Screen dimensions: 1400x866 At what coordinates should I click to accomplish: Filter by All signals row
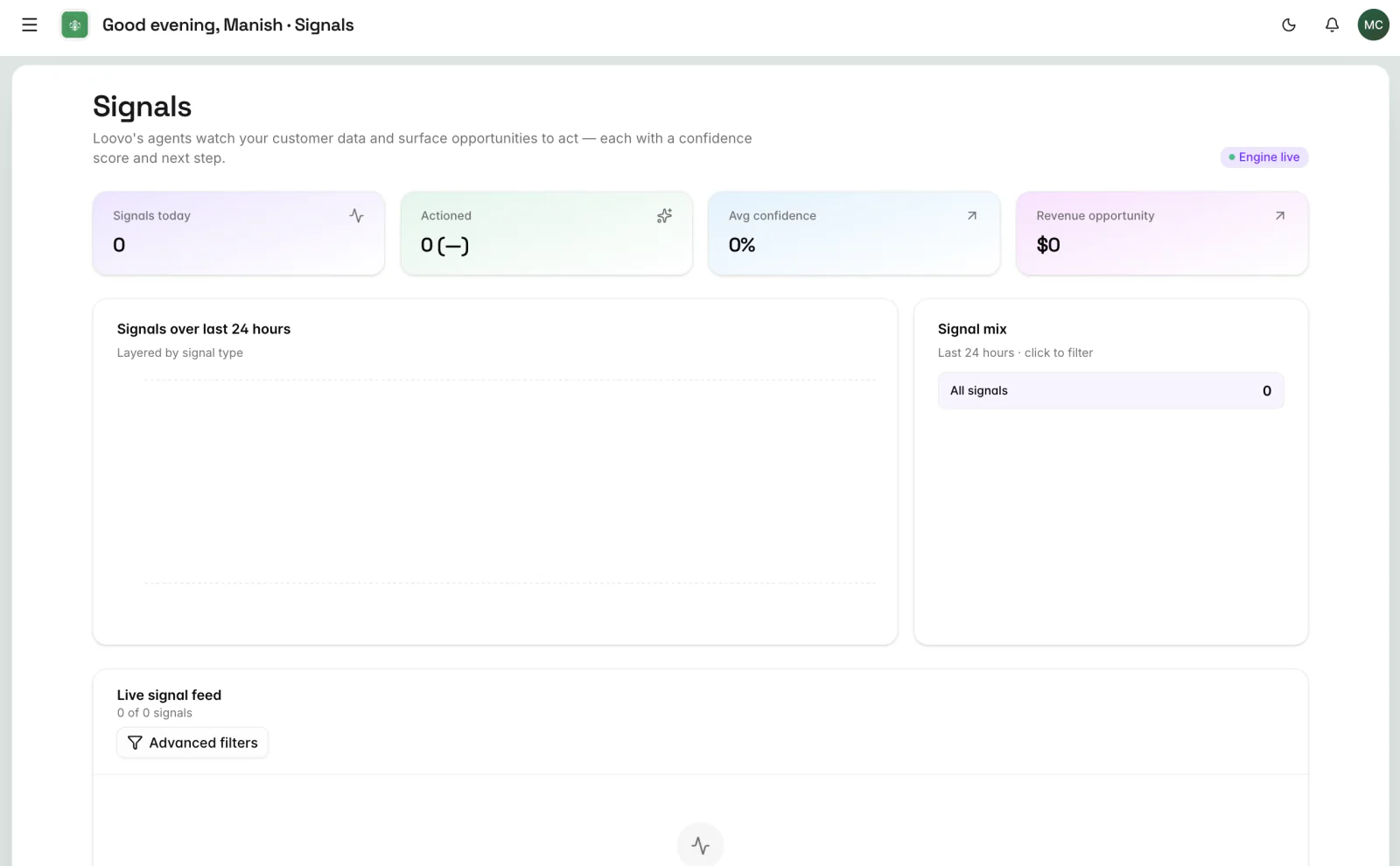(x=1111, y=391)
